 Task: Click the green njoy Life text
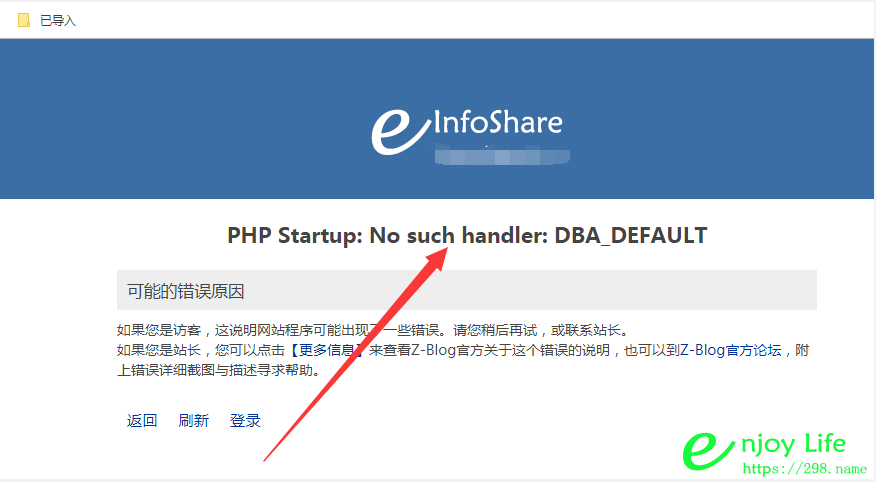pos(793,445)
